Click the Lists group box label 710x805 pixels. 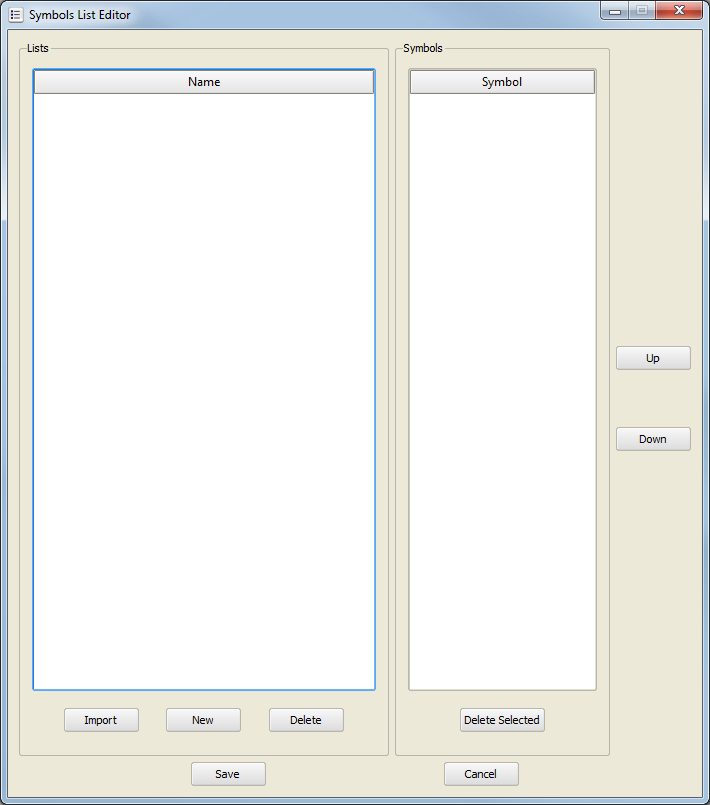[37, 48]
